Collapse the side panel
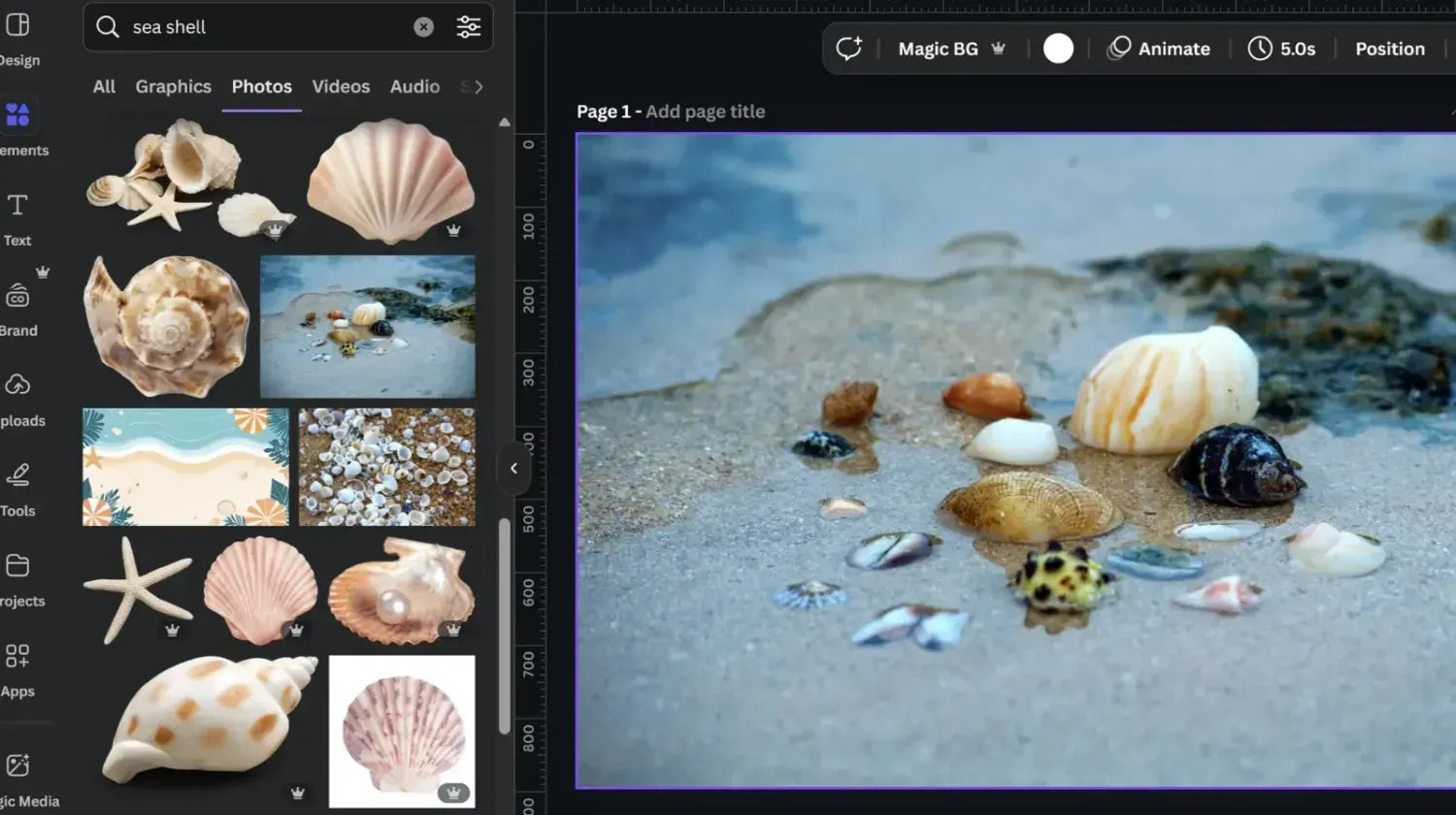Screen dimensions: 1456x815 pyautogui.click(x=513, y=469)
